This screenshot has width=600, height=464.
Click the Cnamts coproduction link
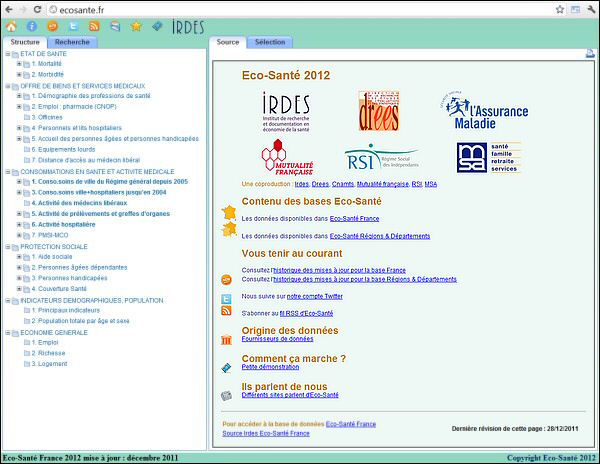343,184
